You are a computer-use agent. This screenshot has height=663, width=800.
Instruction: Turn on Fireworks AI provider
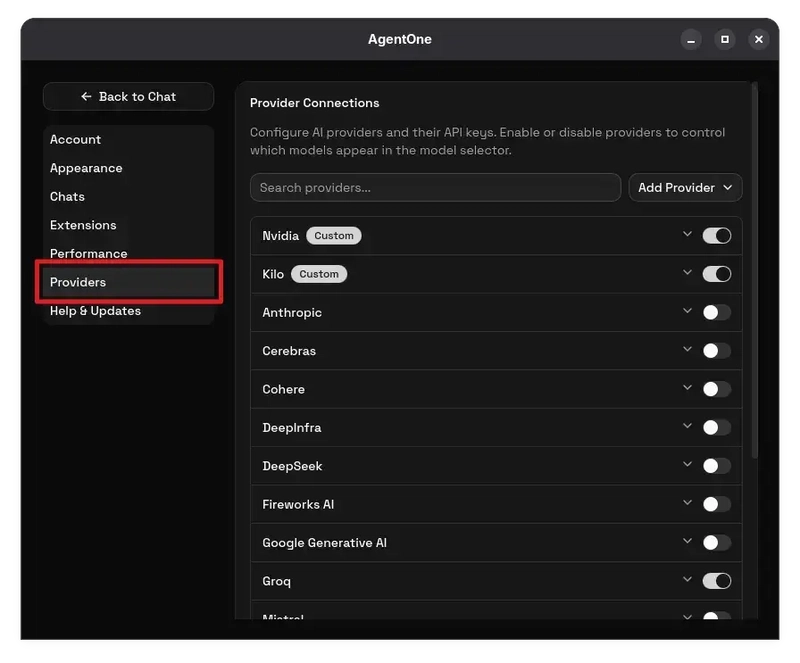[716, 504]
